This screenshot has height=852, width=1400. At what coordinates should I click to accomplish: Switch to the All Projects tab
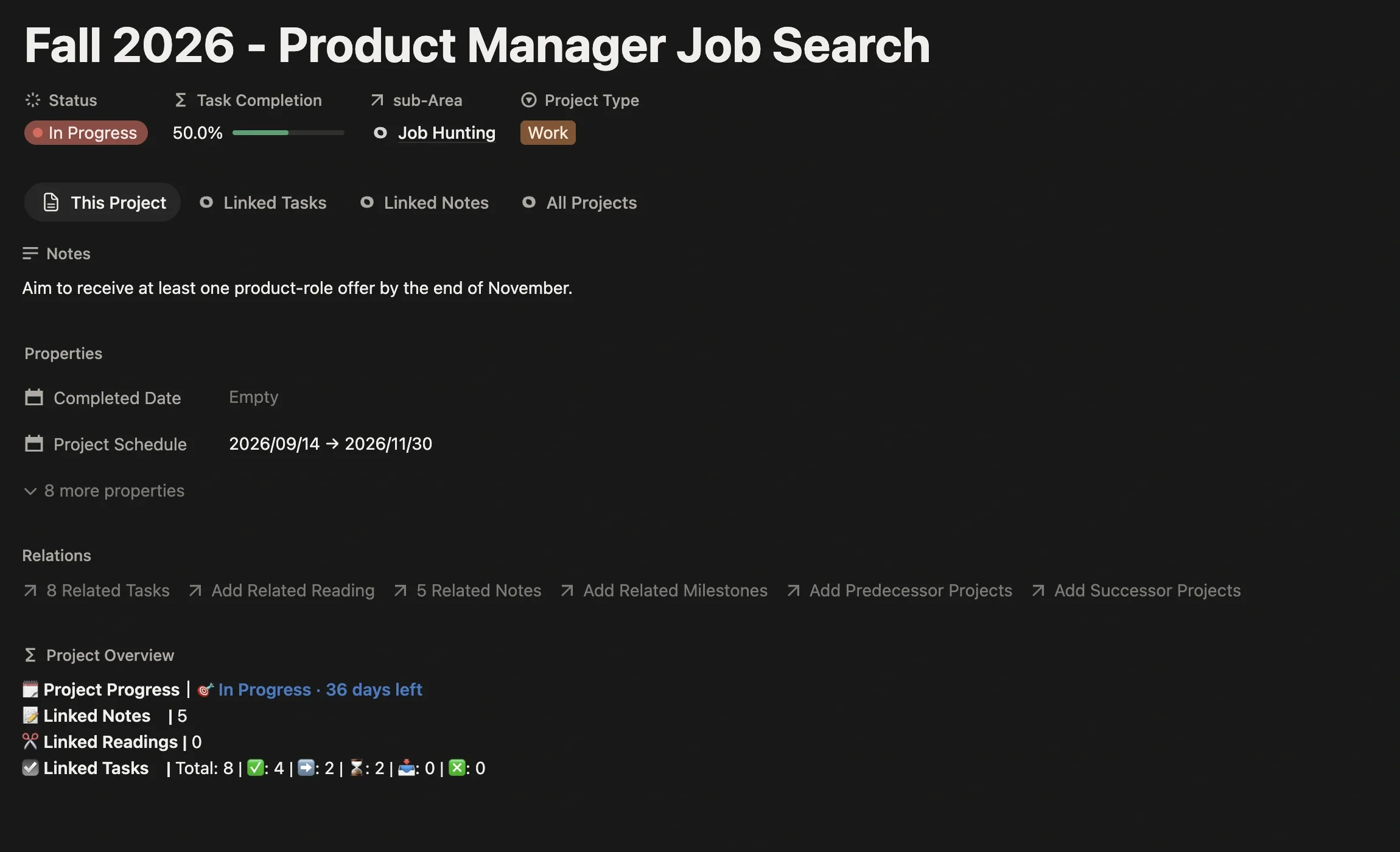pos(579,202)
